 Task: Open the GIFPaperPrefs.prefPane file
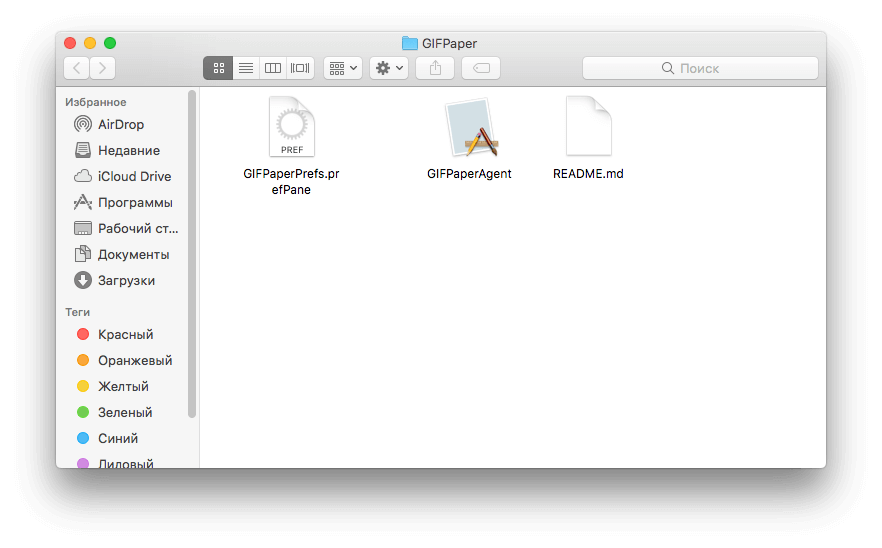pyautogui.click(x=291, y=128)
